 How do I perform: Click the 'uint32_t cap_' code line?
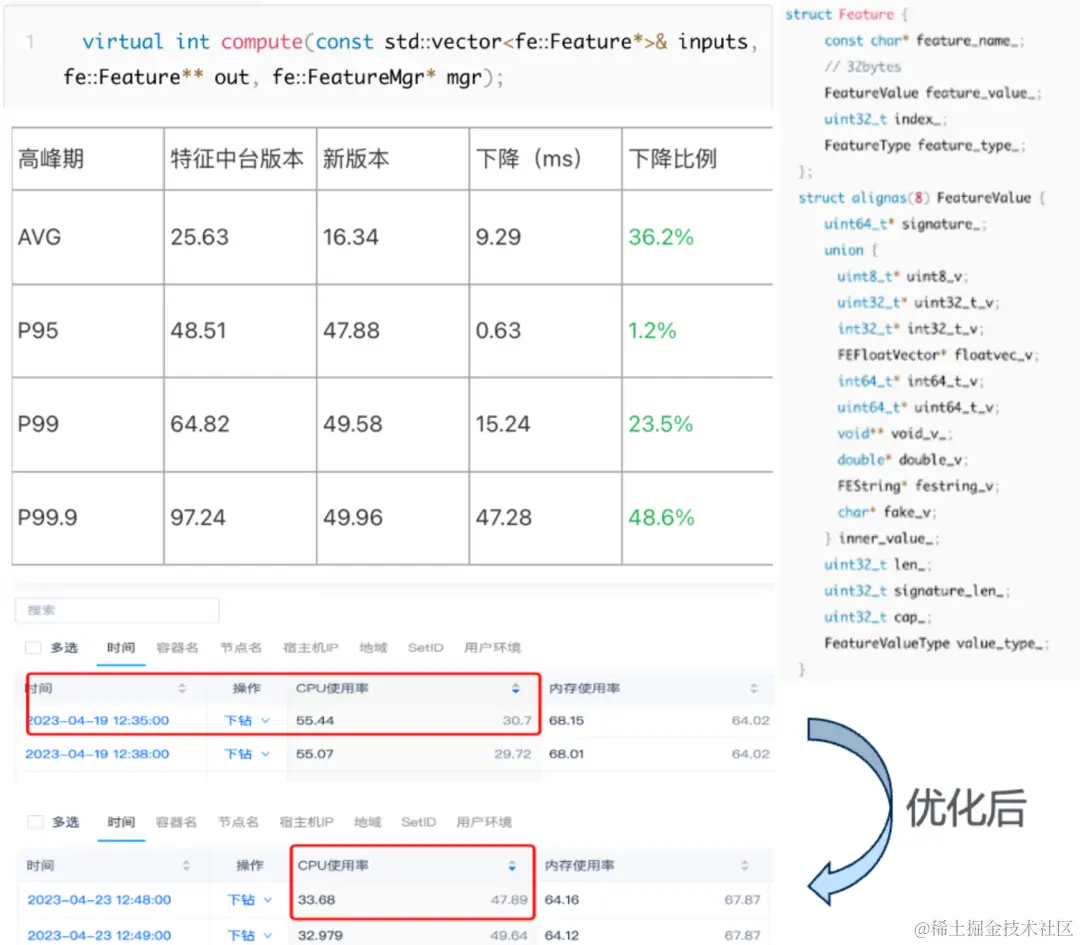878,617
